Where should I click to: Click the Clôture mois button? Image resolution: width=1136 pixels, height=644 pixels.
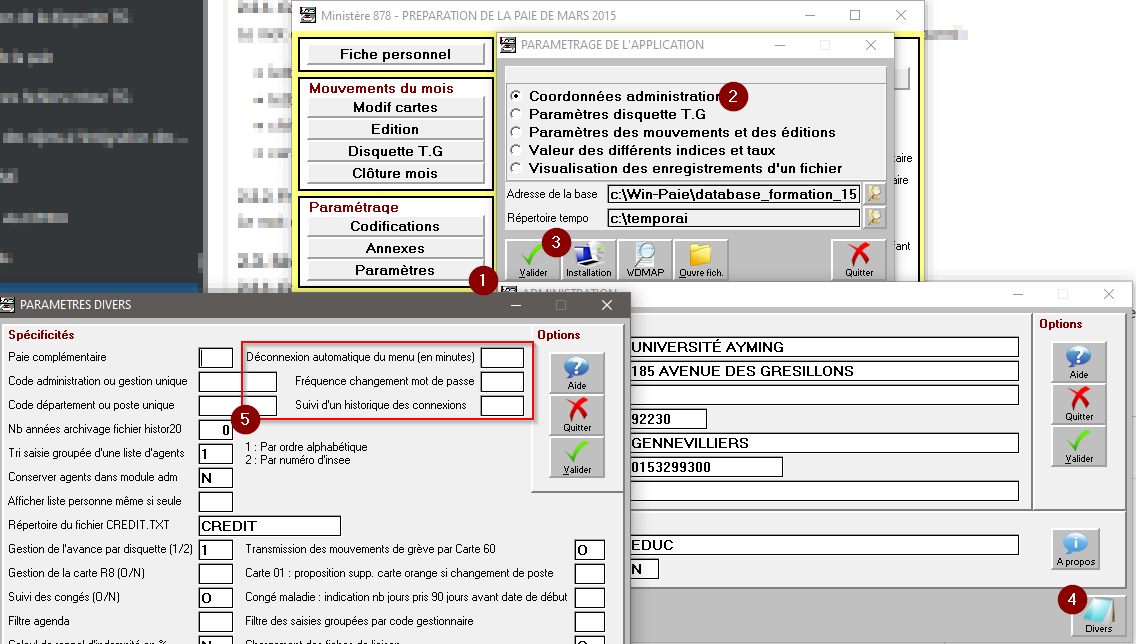coord(395,174)
